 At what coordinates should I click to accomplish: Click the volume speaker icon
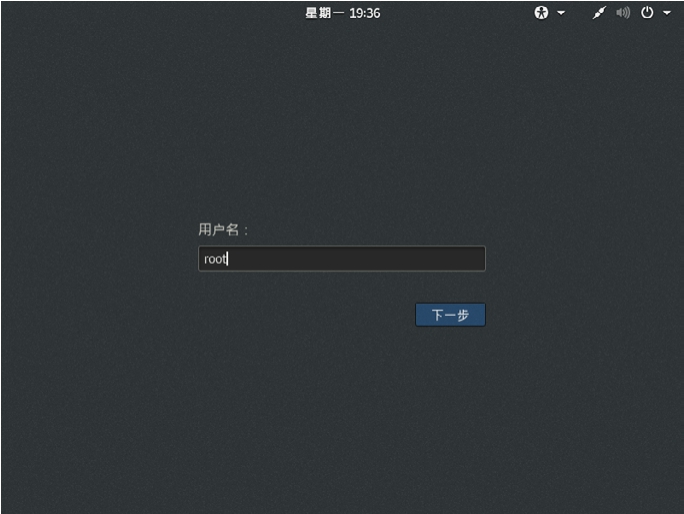point(623,13)
